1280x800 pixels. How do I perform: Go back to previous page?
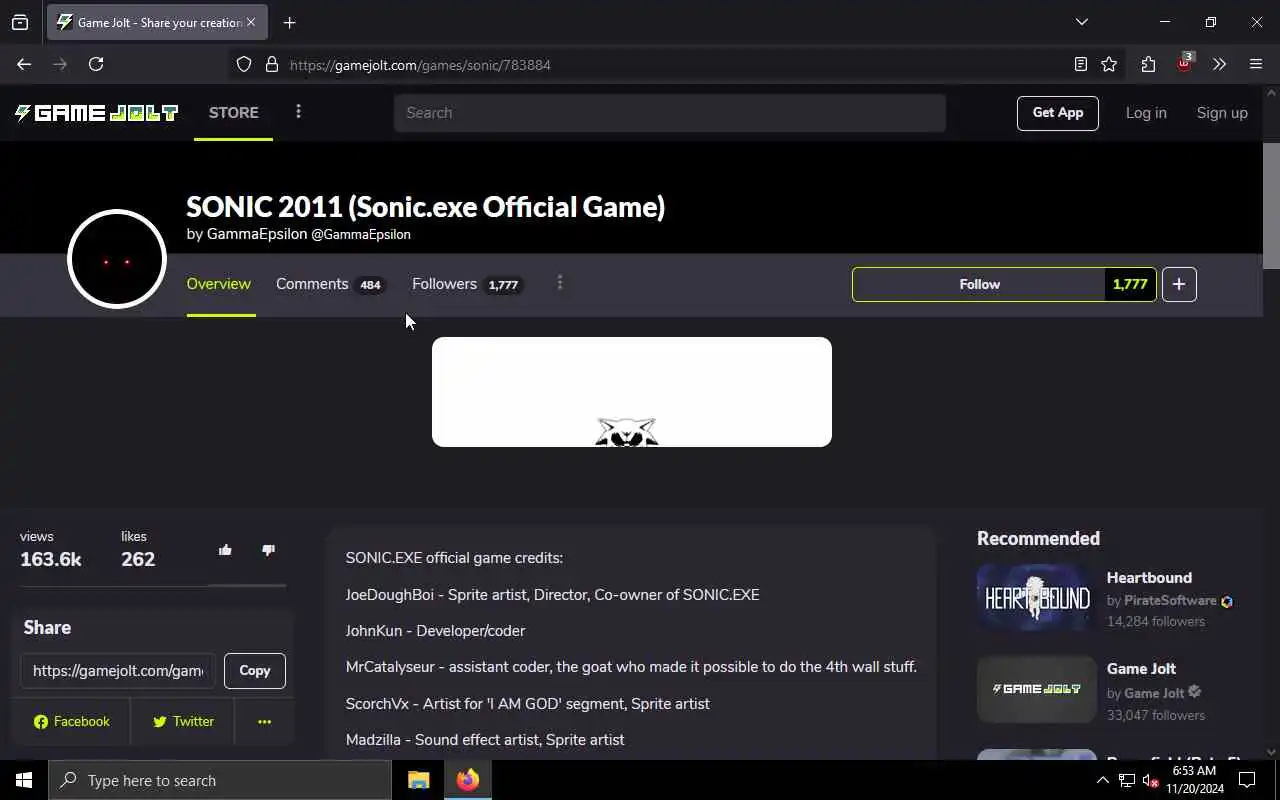coord(24,64)
